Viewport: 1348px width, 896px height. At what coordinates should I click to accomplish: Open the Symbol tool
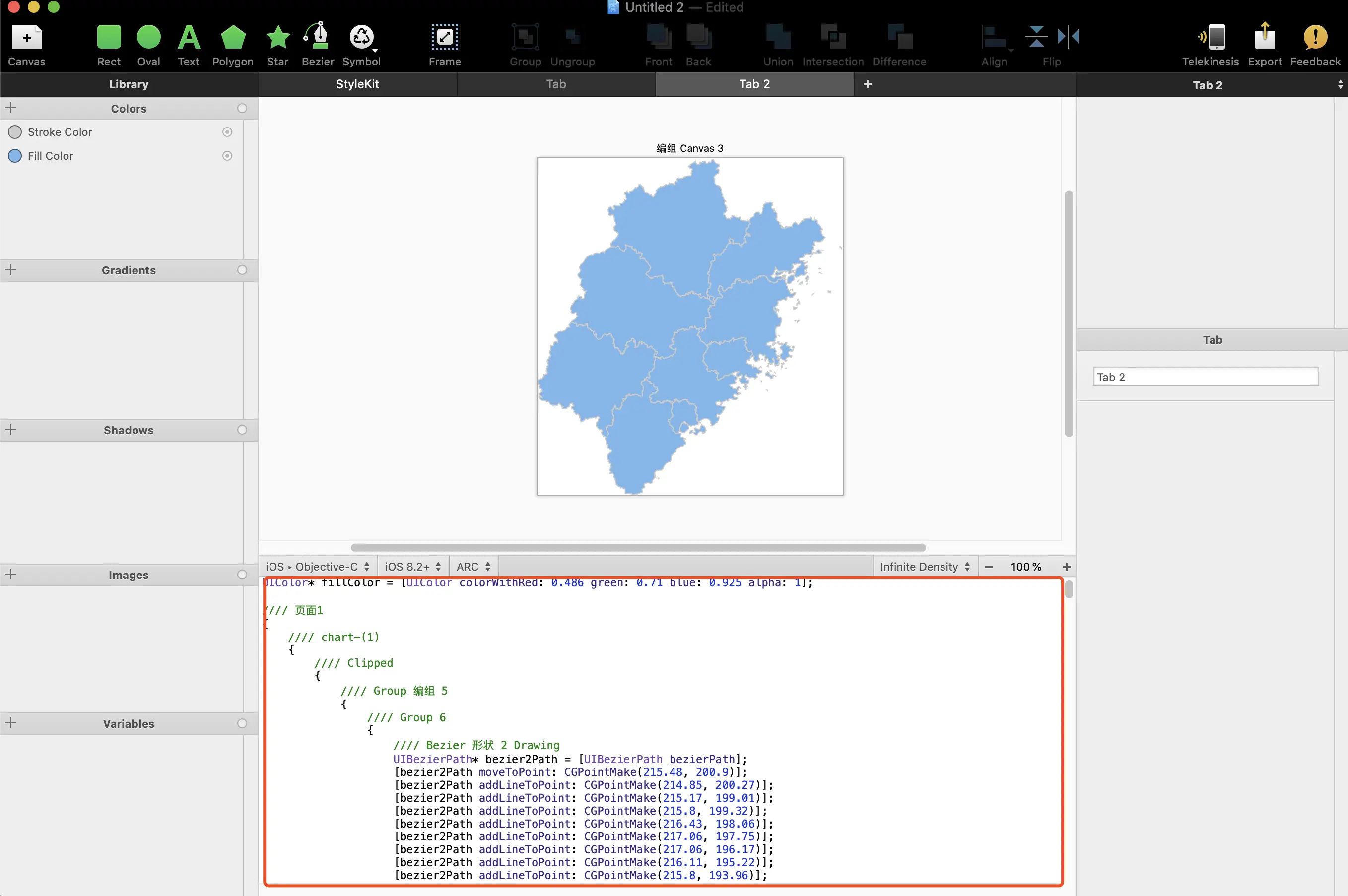361,38
